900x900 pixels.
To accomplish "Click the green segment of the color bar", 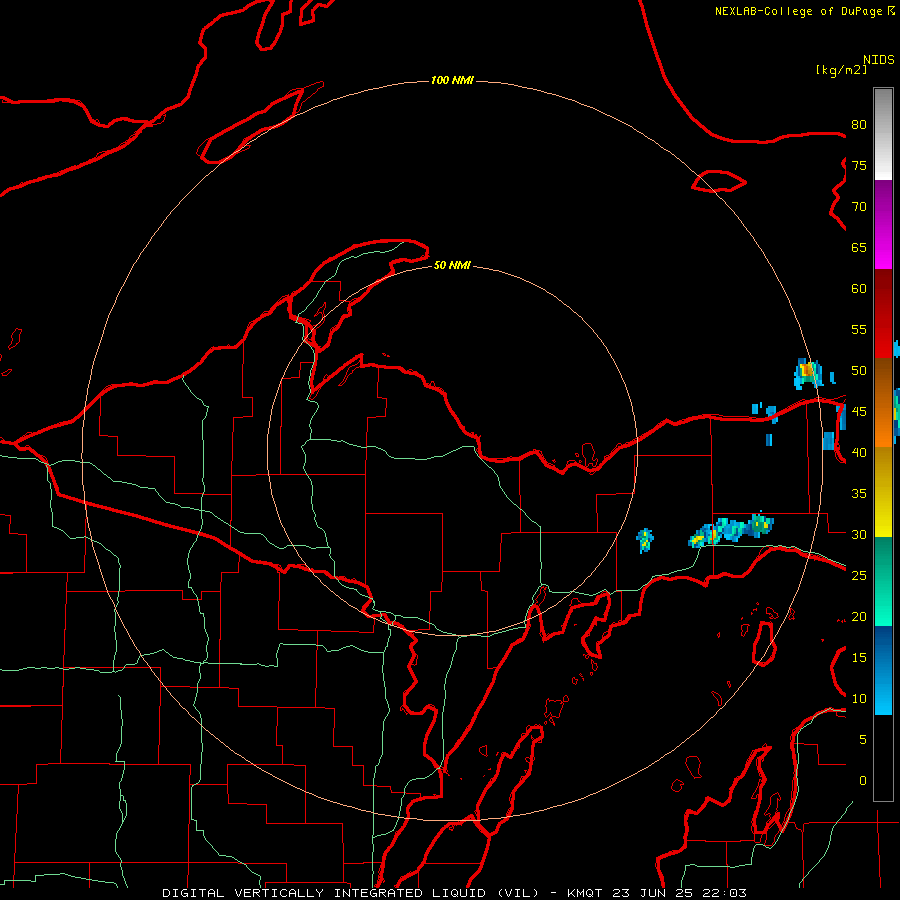I will click(883, 581).
